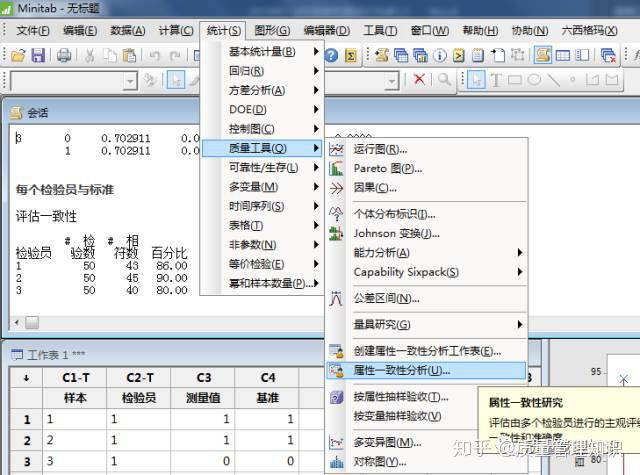Screen dimensions: 640x475
Task: Select the rectangle drawing tool
Action: click(515, 80)
